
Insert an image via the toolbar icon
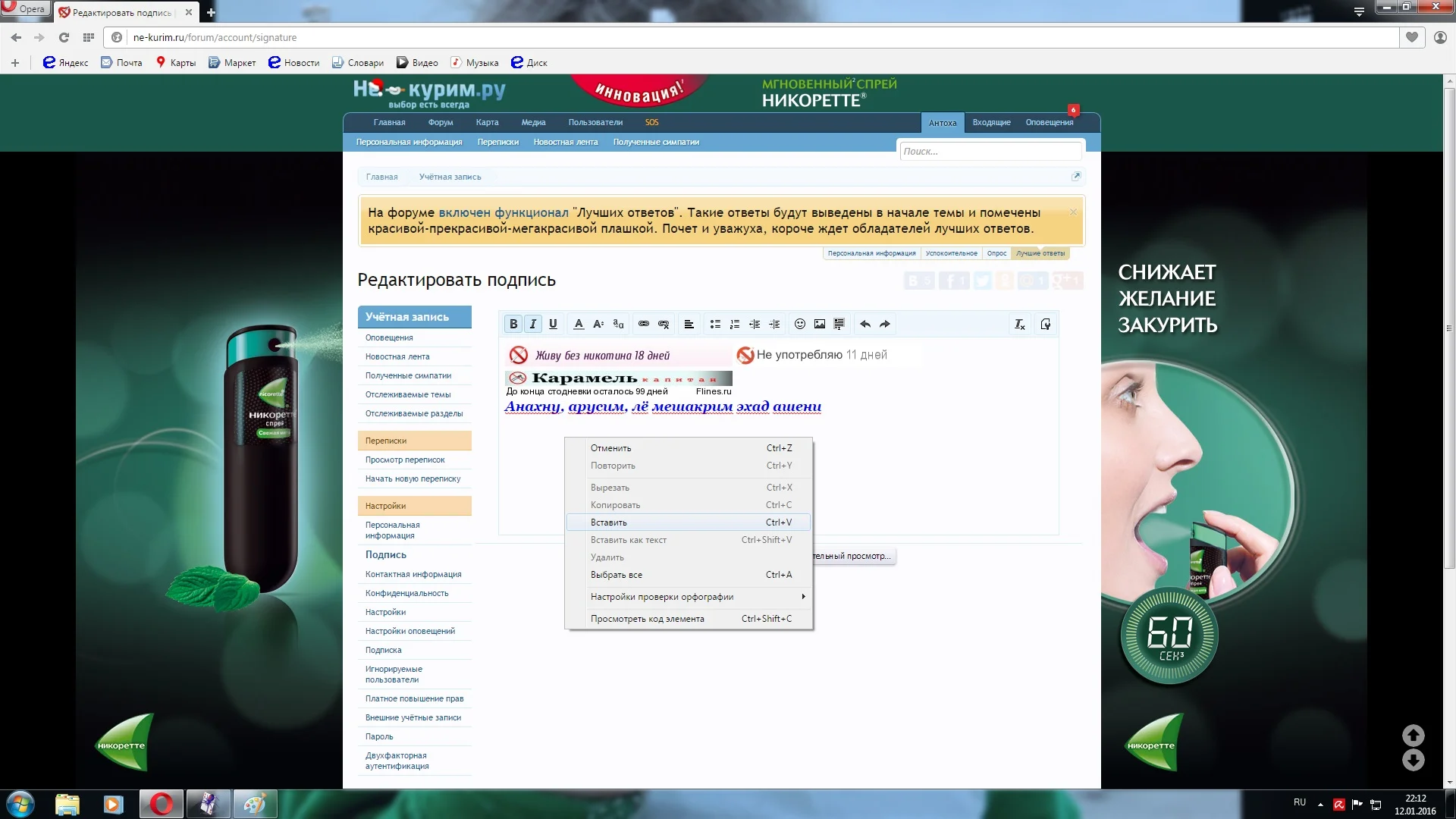click(x=819, y=324)
